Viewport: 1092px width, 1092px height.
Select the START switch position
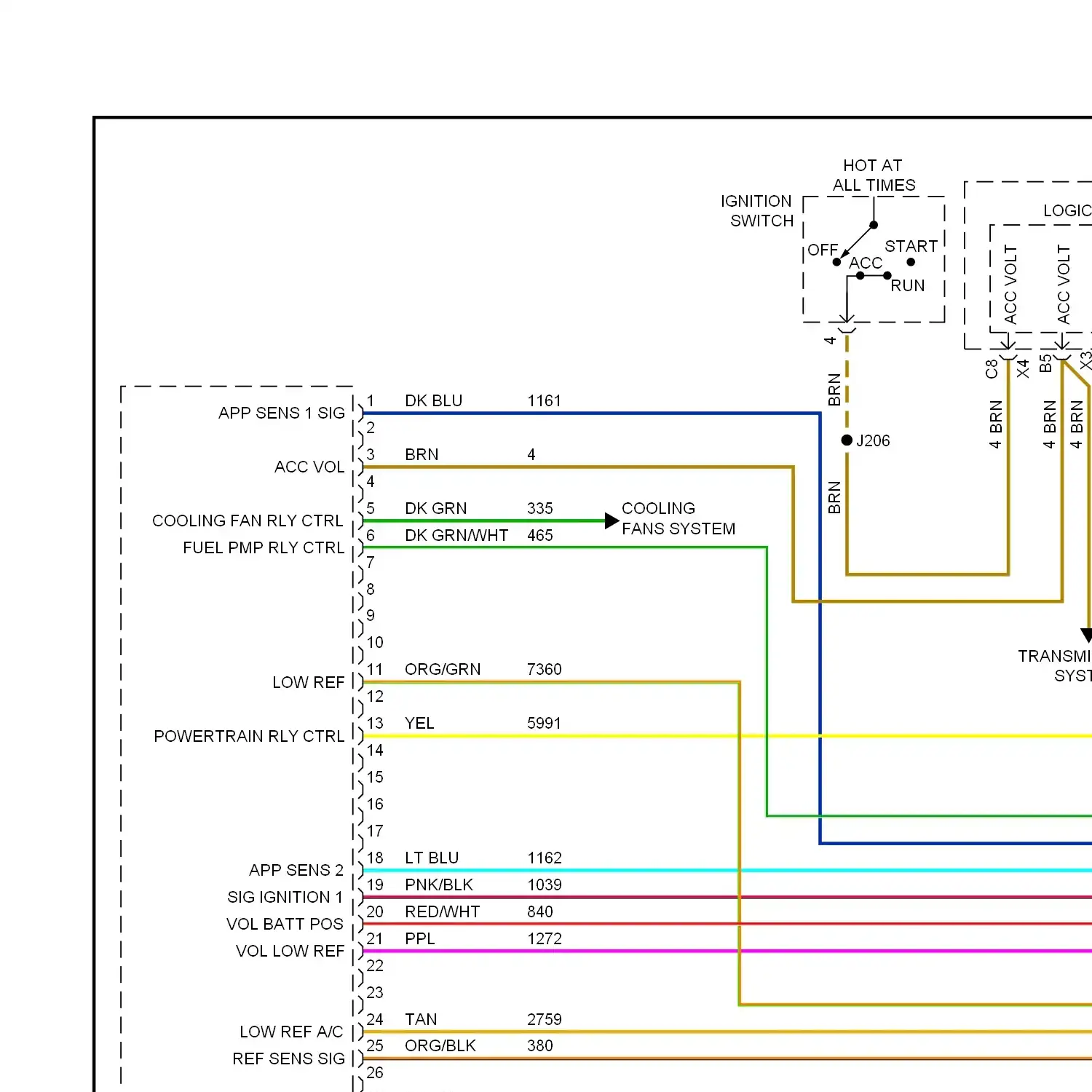pyautogui.click(x=911, y=246)
